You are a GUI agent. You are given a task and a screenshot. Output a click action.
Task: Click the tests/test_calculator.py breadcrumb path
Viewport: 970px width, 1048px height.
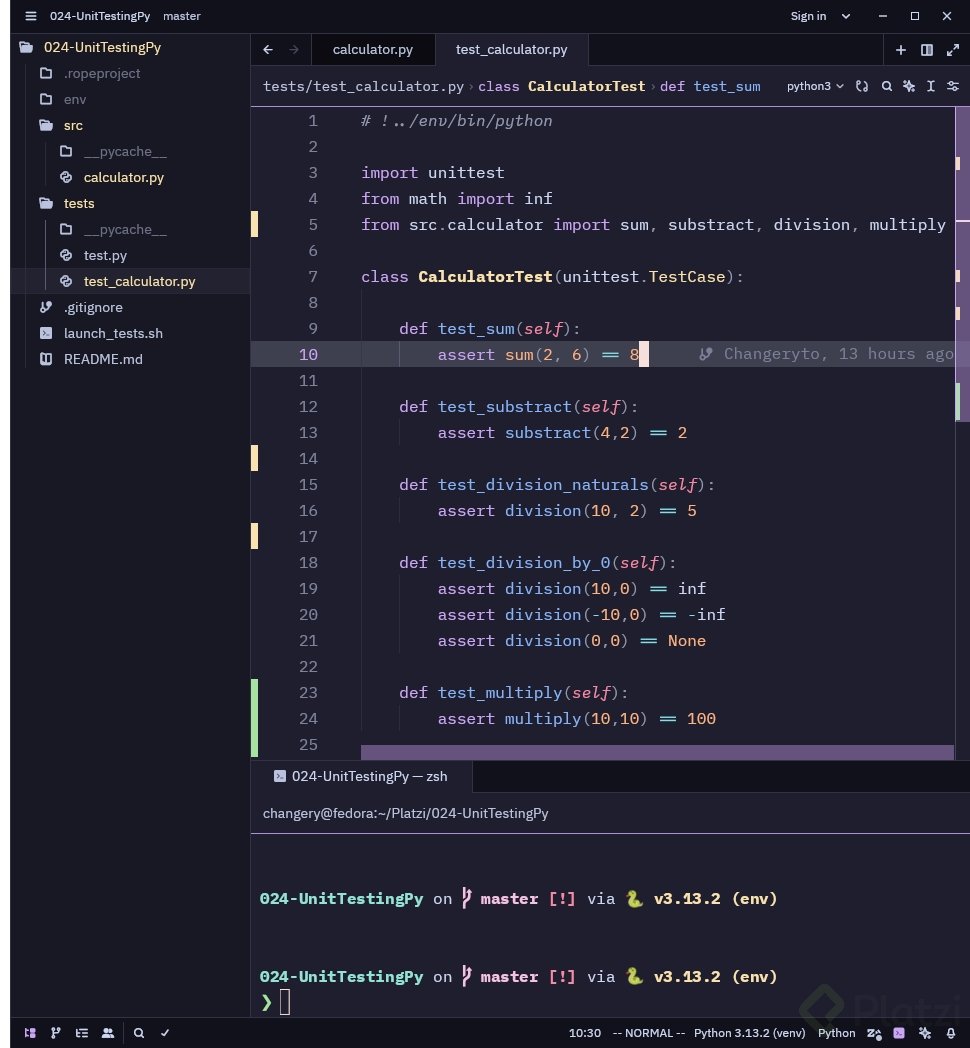[364, 86]
